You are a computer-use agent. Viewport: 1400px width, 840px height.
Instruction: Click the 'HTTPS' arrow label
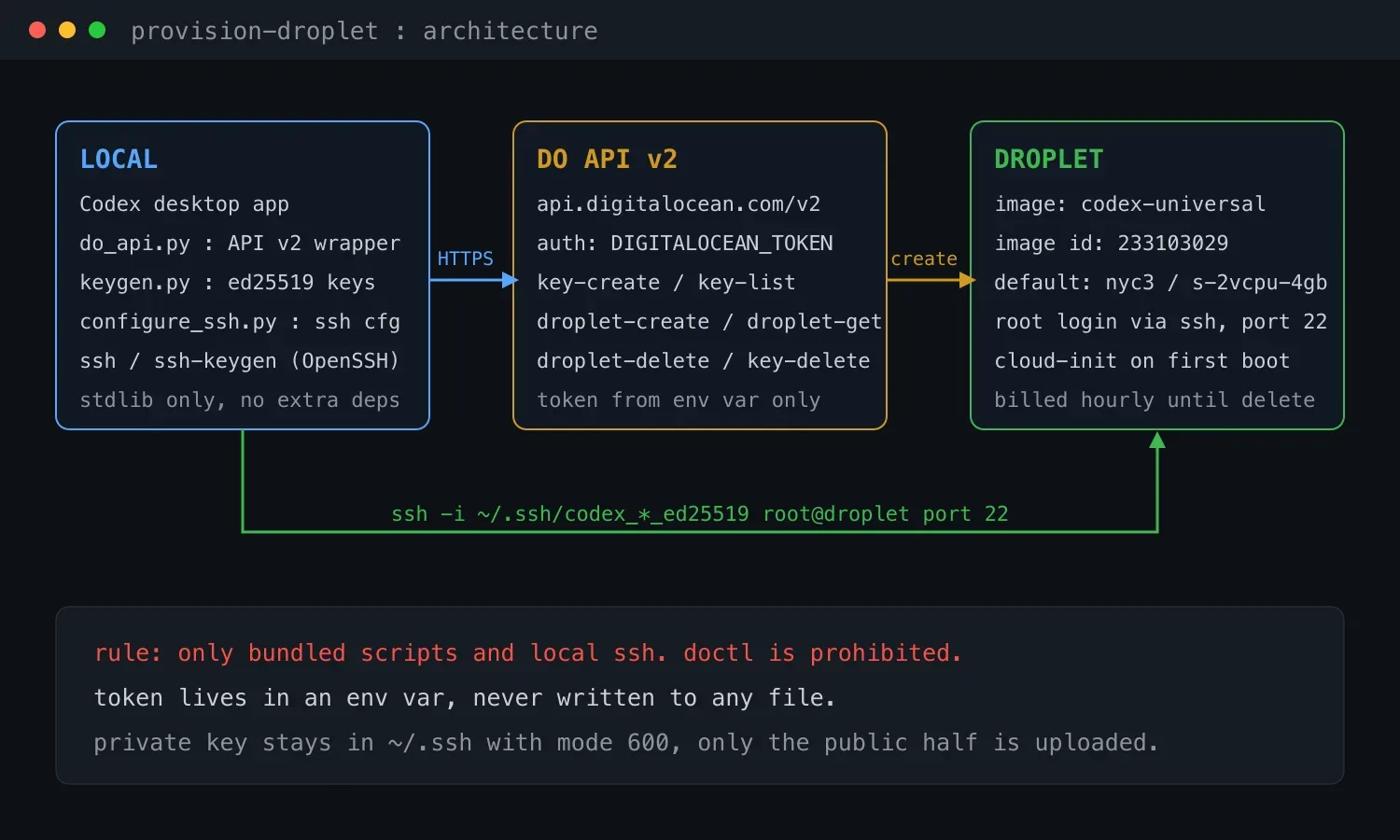tap(466, 259)
